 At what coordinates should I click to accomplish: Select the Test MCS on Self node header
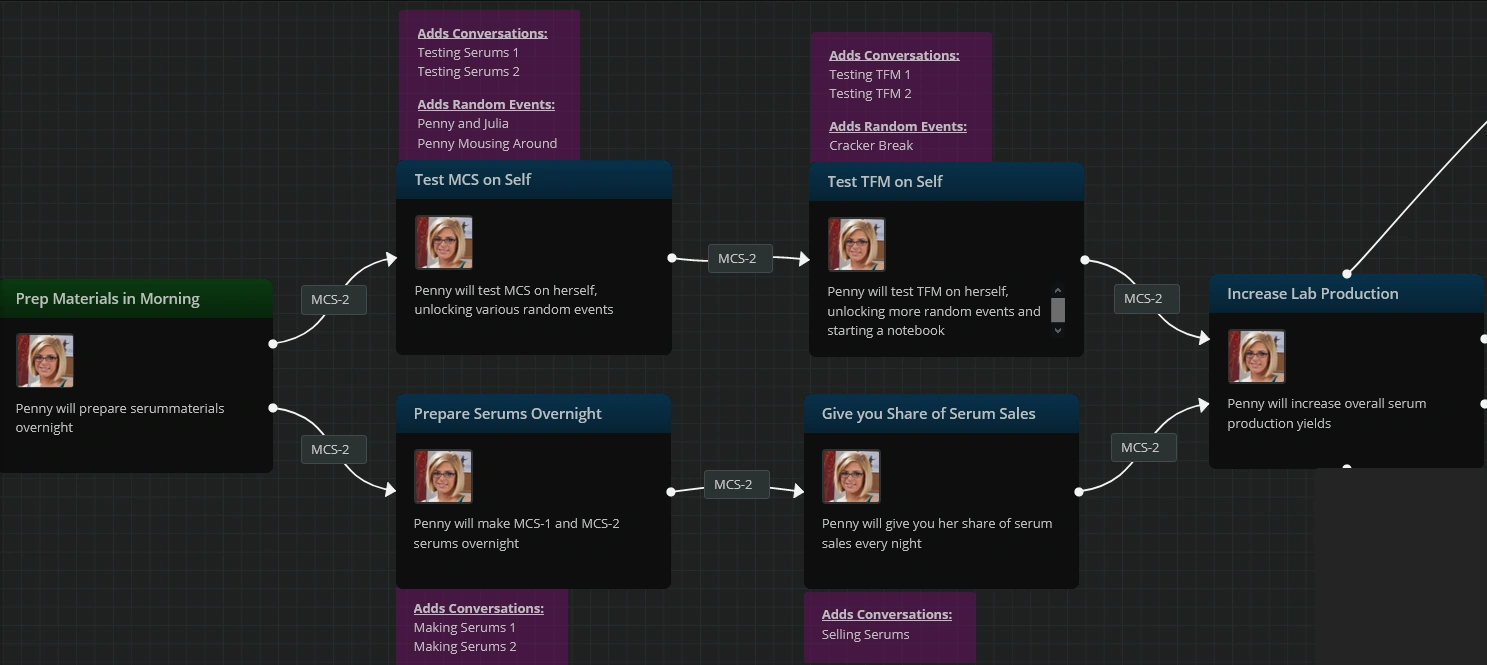point(533,180)
